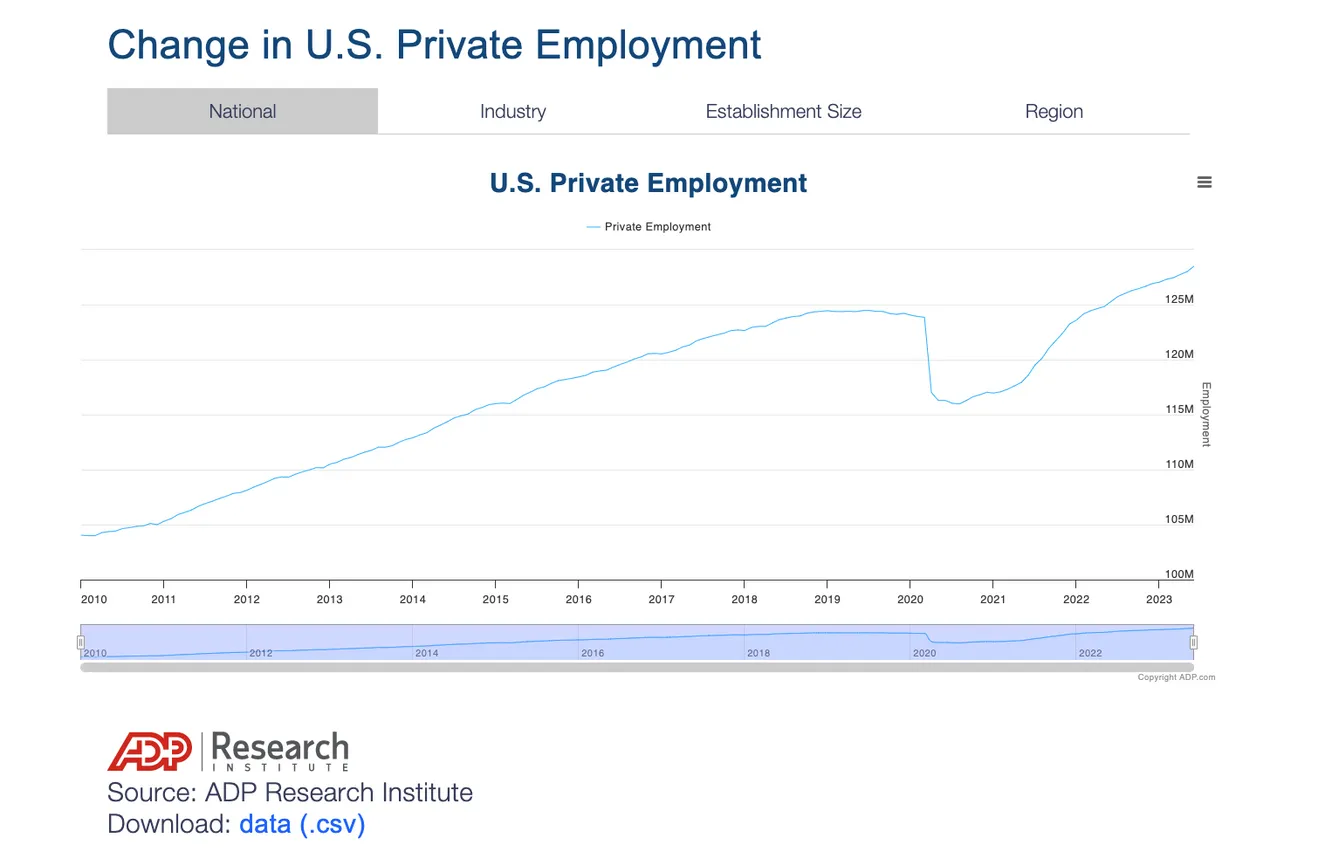Download the data (.csv) link
The height and width of the screenshot is (859, 1332).
(x=302, y=824)
